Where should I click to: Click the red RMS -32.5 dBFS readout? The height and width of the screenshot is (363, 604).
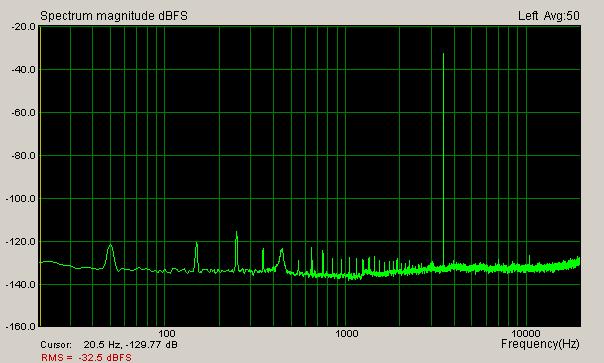click(x=86, y=358)
